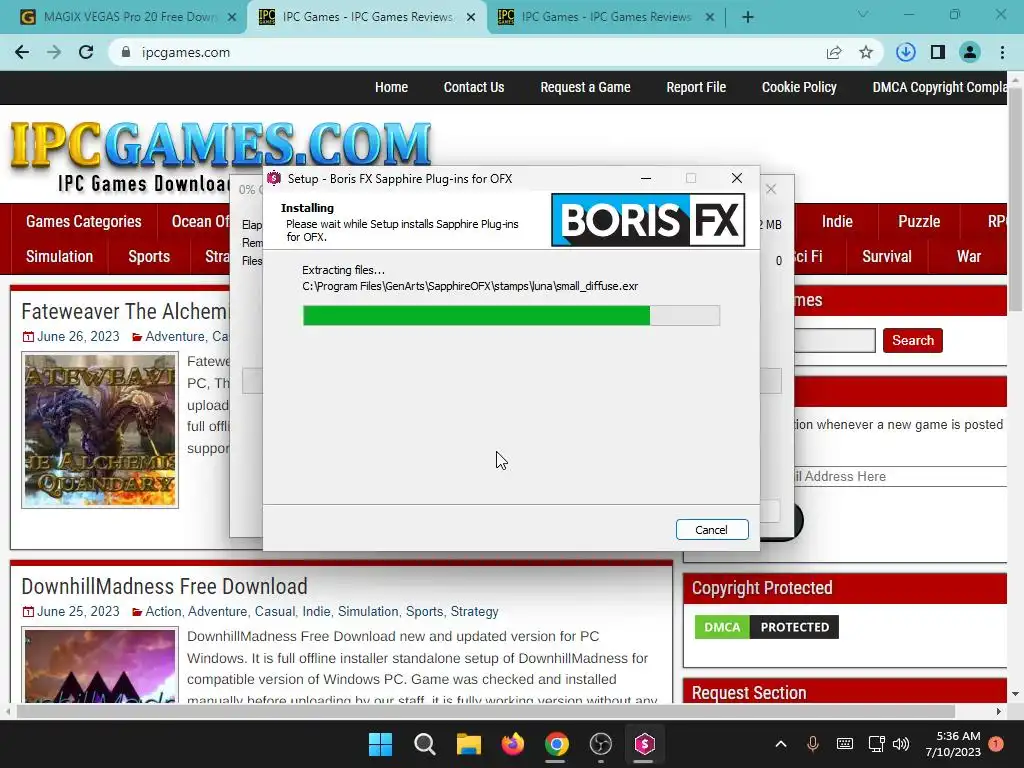Reload the ipcgames.com page
The width and height of the screenshot is (1024, 768).
coord(86,52)
